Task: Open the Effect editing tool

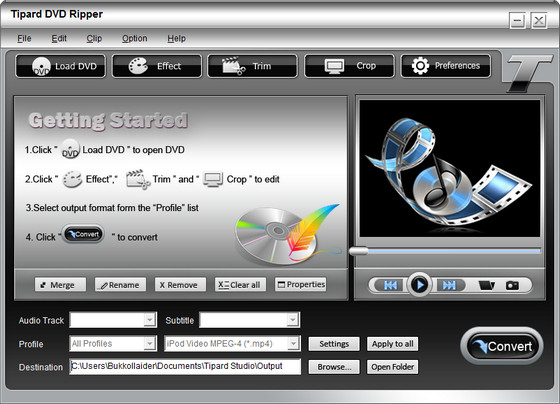Action: coord(157,66)
